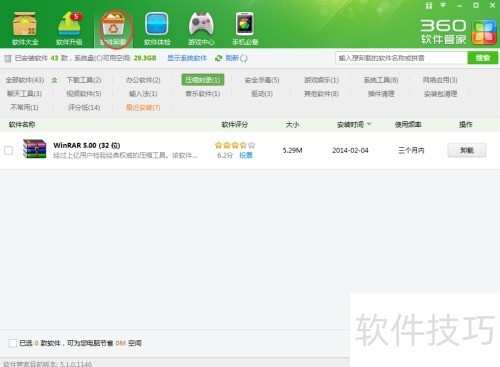The image size is (500, 367).
Task: Click the 显示系统软件 link
Action: pyautogui.click(x=187, y=58)
